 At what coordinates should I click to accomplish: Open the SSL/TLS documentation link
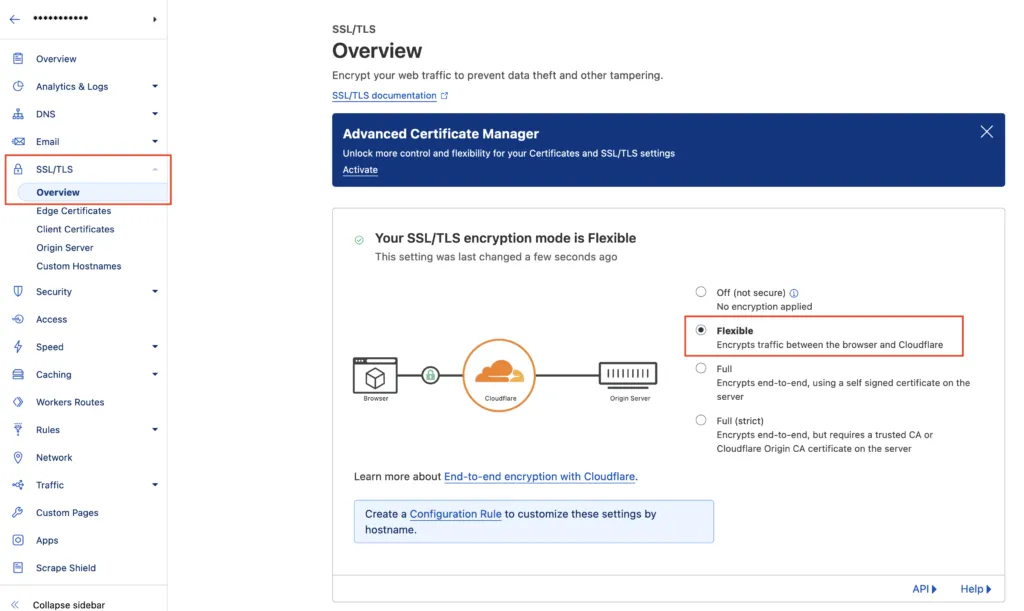[x=384, y=96]
